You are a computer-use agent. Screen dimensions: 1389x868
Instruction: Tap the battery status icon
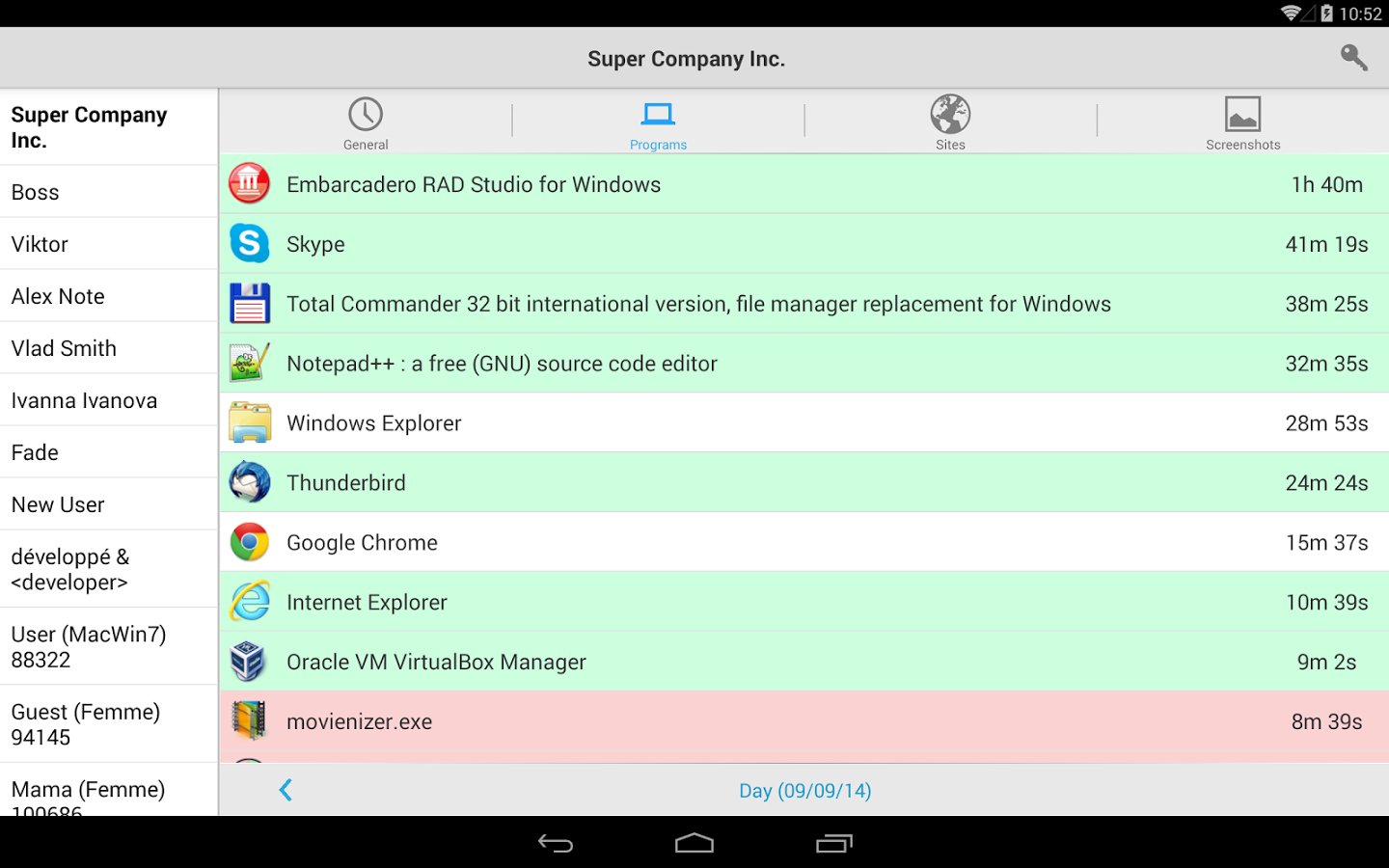click(1327, 13)
